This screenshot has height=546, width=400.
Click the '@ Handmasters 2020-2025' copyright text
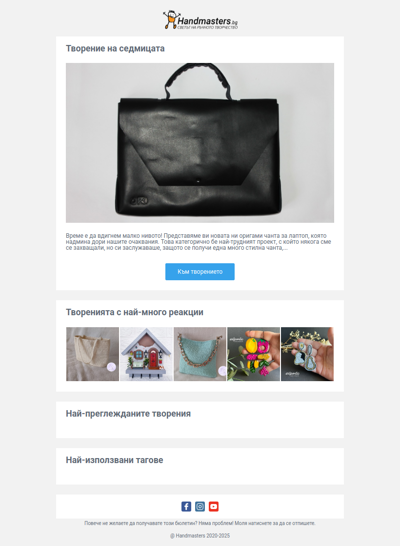(200, 536)
